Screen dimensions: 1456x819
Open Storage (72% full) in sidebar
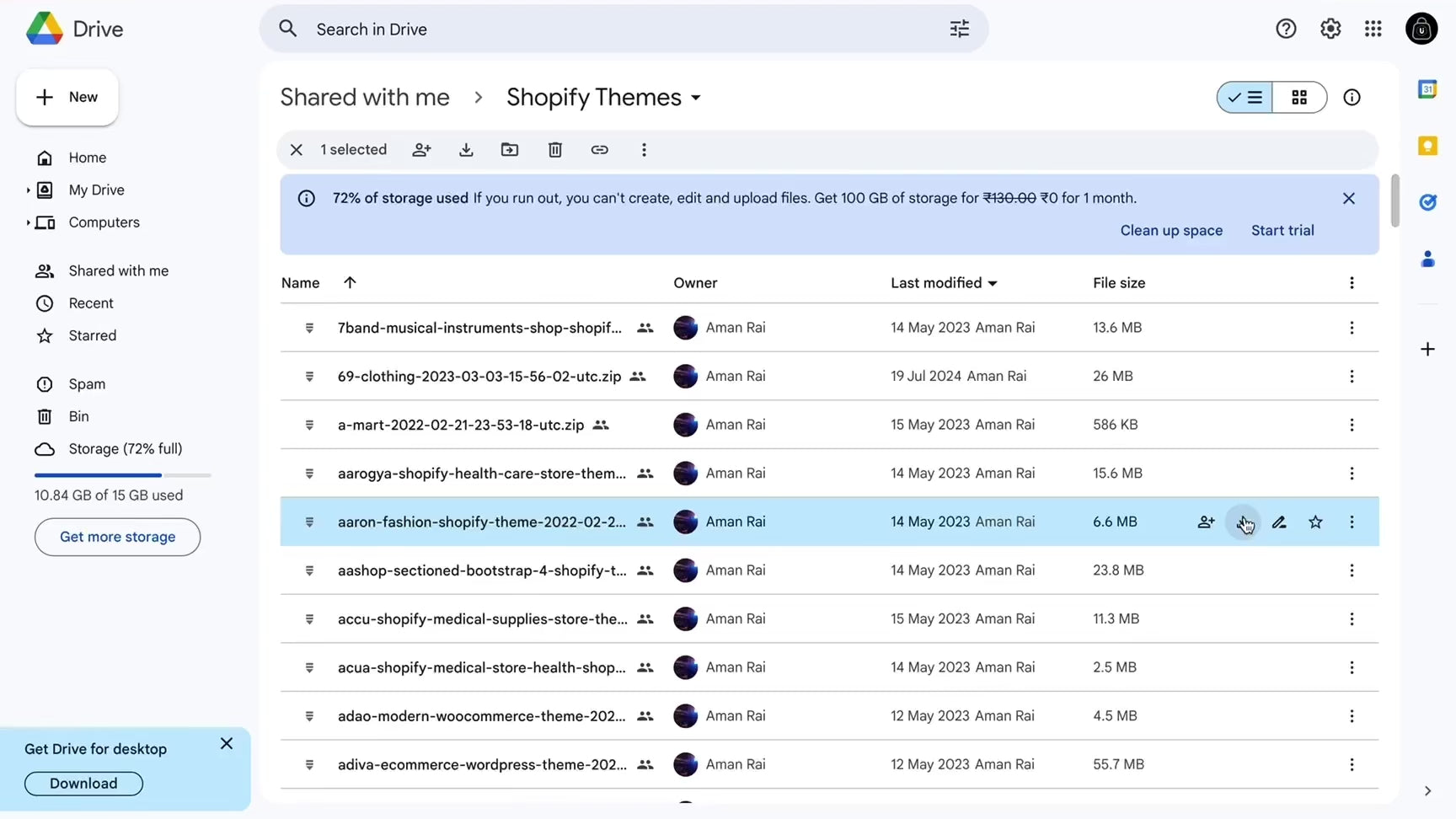[x=126, y=449]
